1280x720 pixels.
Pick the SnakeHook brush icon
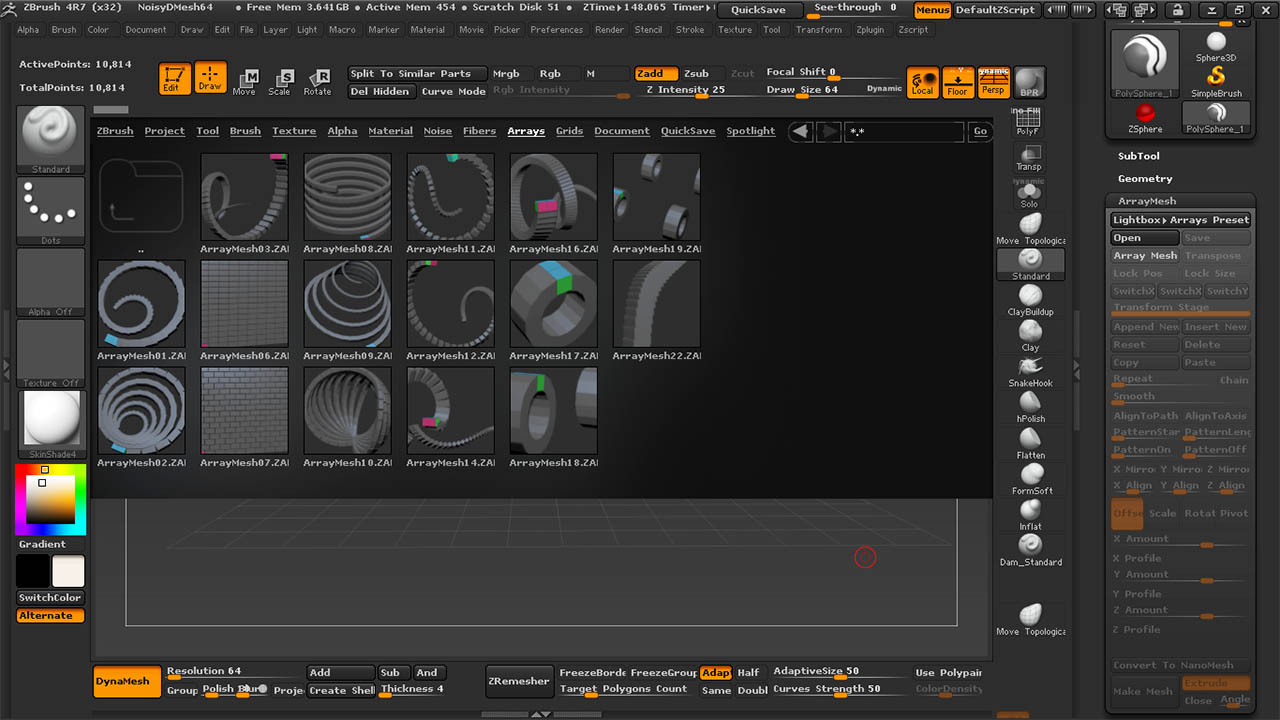(1030, 368)
